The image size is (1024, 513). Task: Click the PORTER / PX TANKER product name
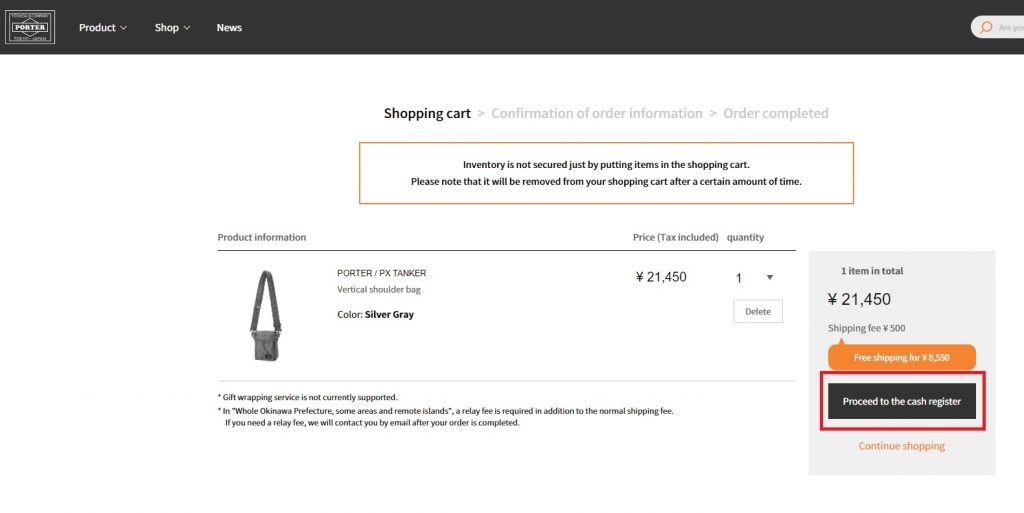[x=382, y=273]
